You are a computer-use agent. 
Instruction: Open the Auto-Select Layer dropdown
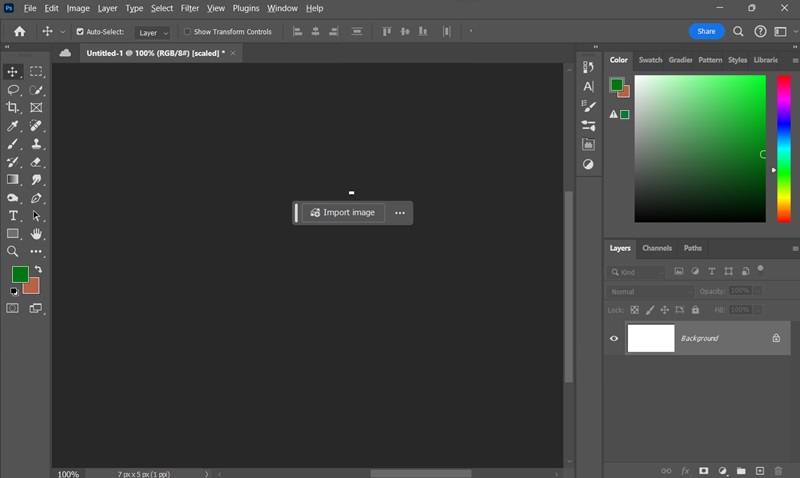click(x=152, y=33)
